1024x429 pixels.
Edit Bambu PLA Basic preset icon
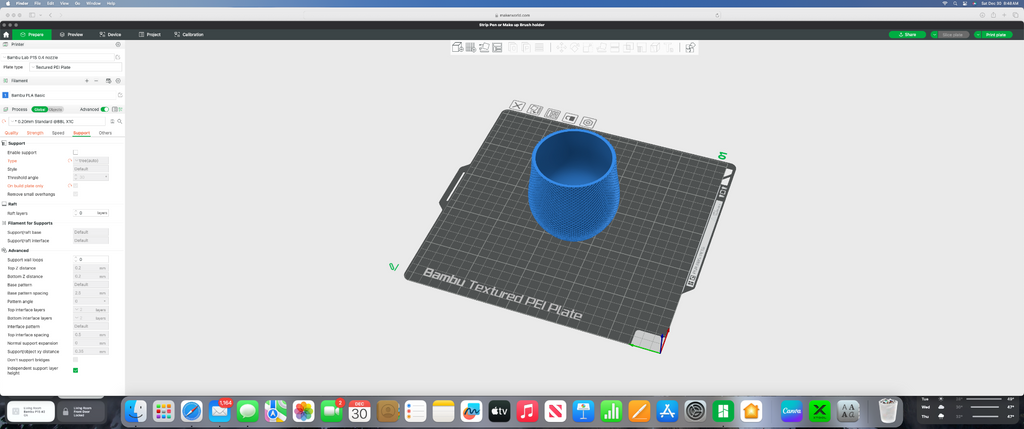click(x=120, y=95)
